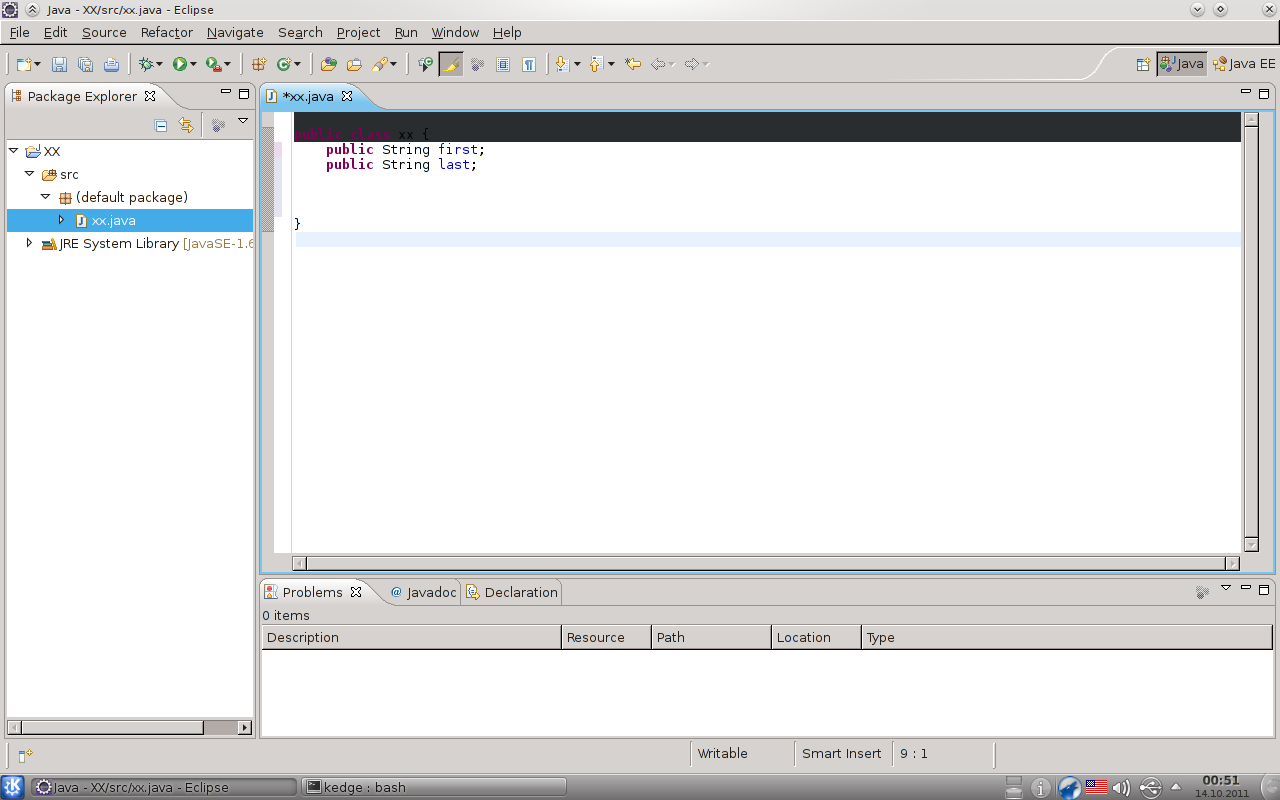1280x800 pixels.
Task: Switch to the Java EE perspective
Action: 1244,64
